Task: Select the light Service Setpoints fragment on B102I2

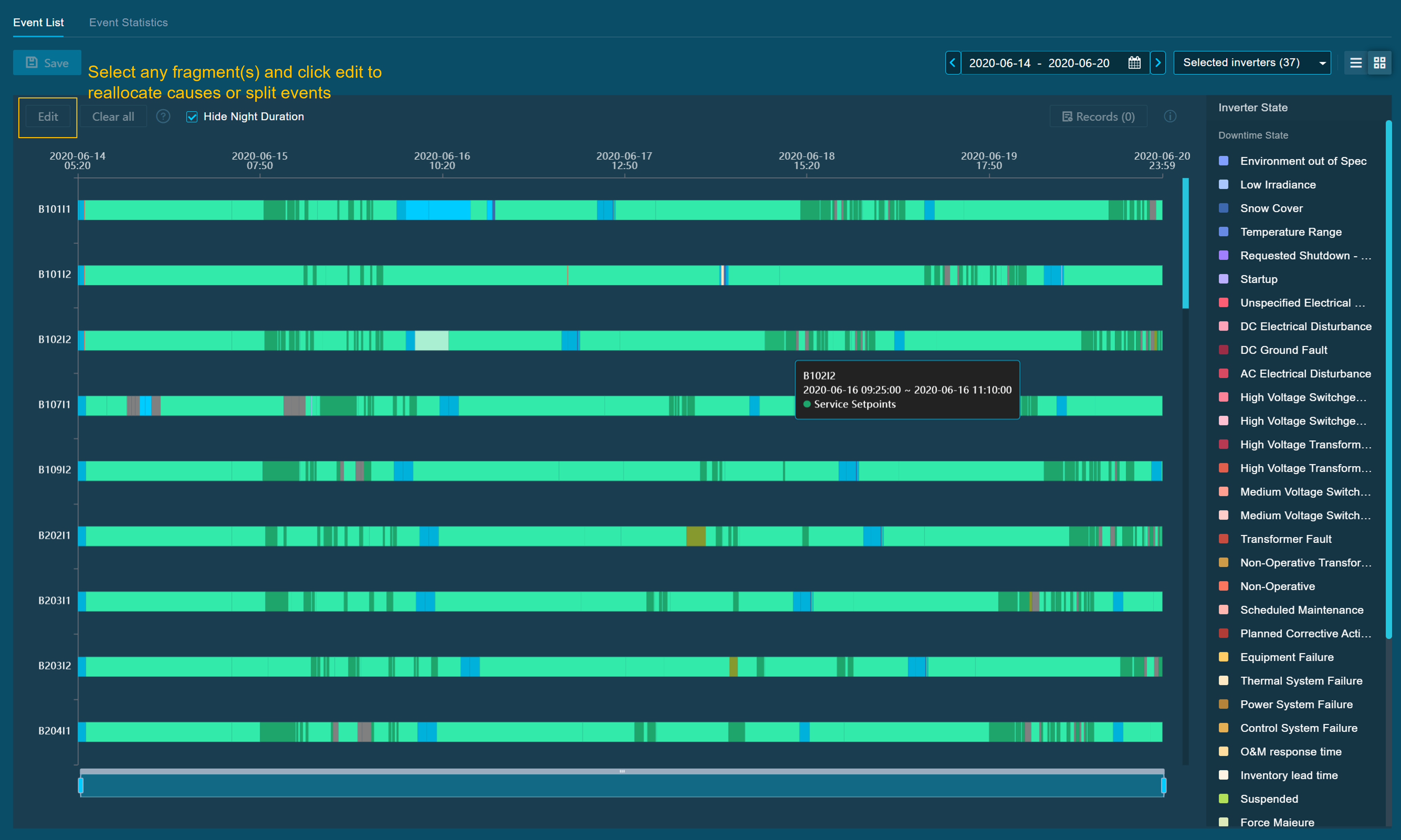Action: [431, 340]
